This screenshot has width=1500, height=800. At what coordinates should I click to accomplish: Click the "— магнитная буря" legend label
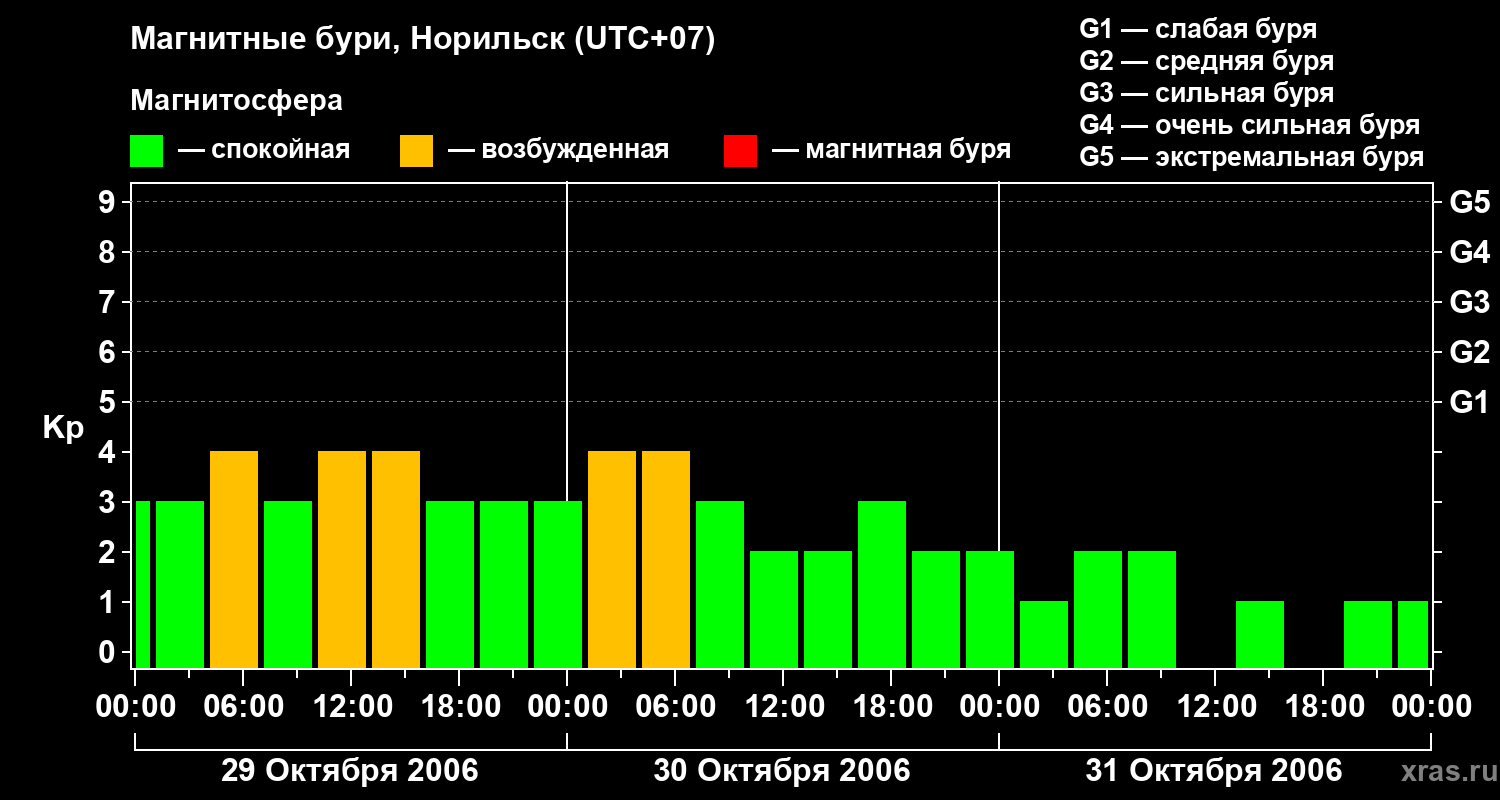(x=891, y=150)
